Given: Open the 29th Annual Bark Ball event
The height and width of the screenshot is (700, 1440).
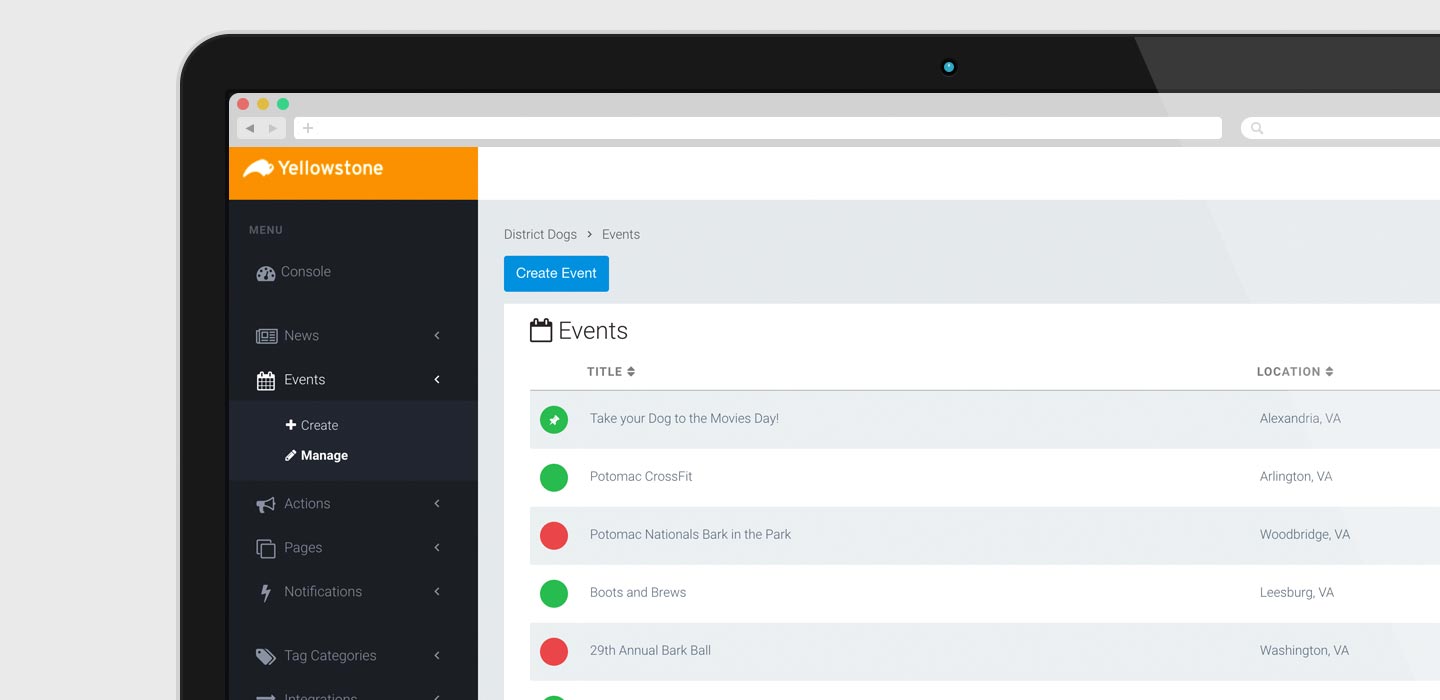Looking at the screenshot, I should pos(650,651).
